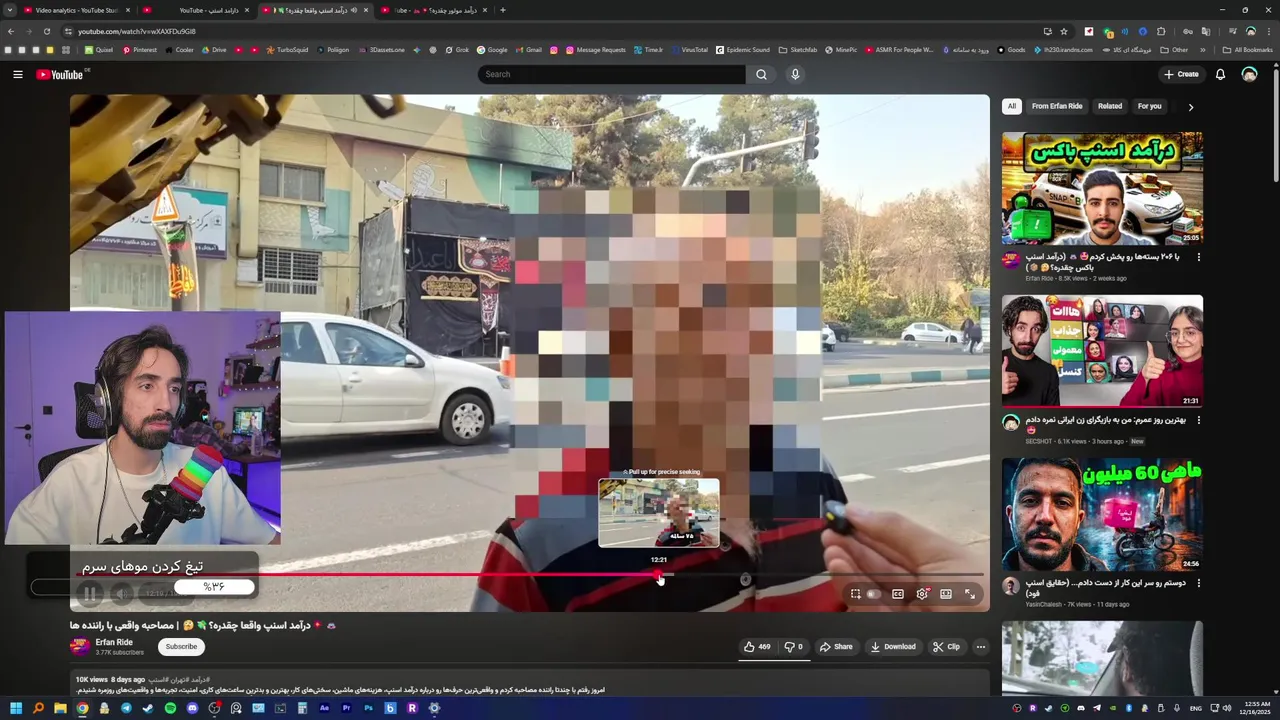Open Adobe After Effects from the taskbar
Viewport: 1280px width, 720px height.
point(324,708)
